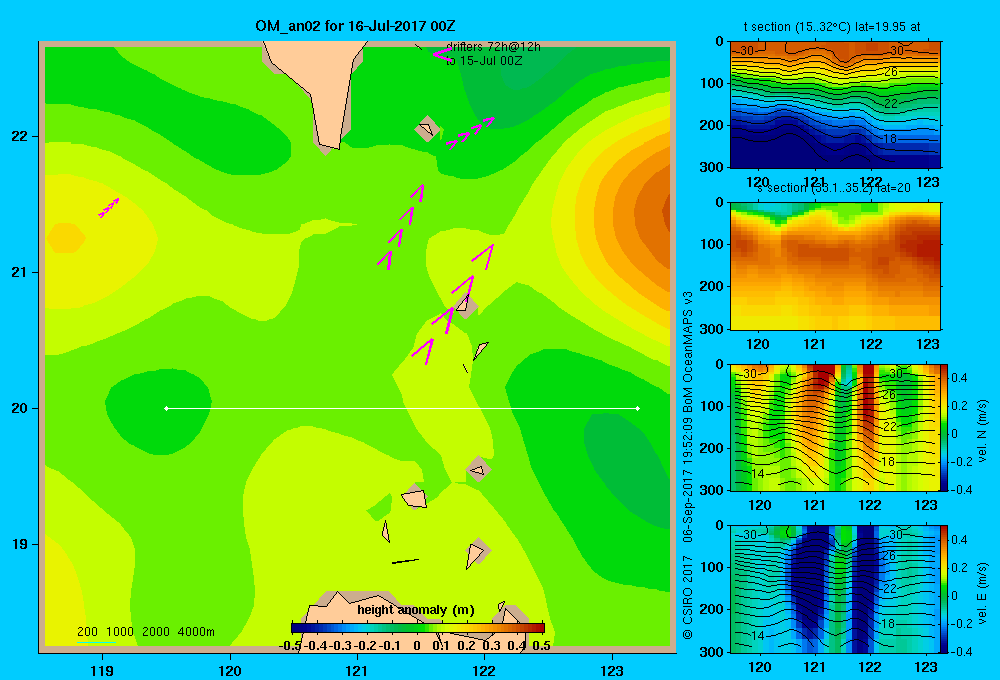Open the salinity section plot
The width and height of the screenshot is (1000, 680).
coord(835,266)
